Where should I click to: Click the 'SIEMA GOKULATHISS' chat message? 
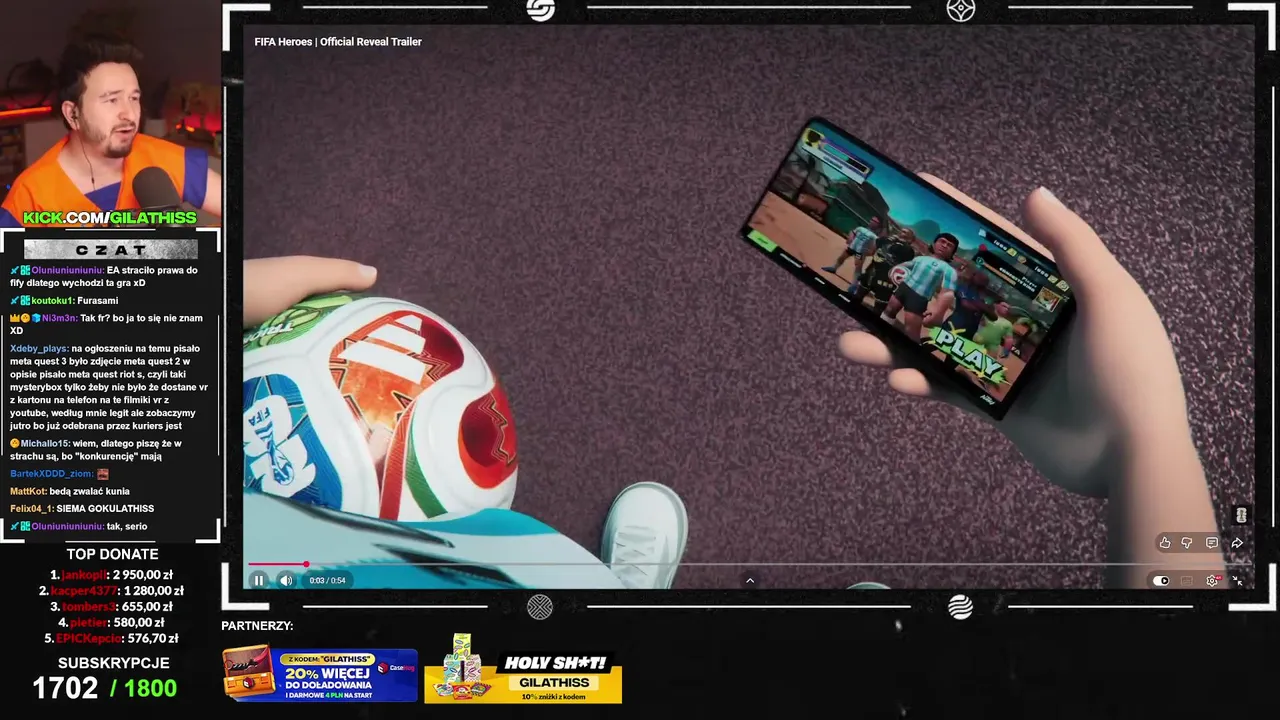(x=105, y=509)
